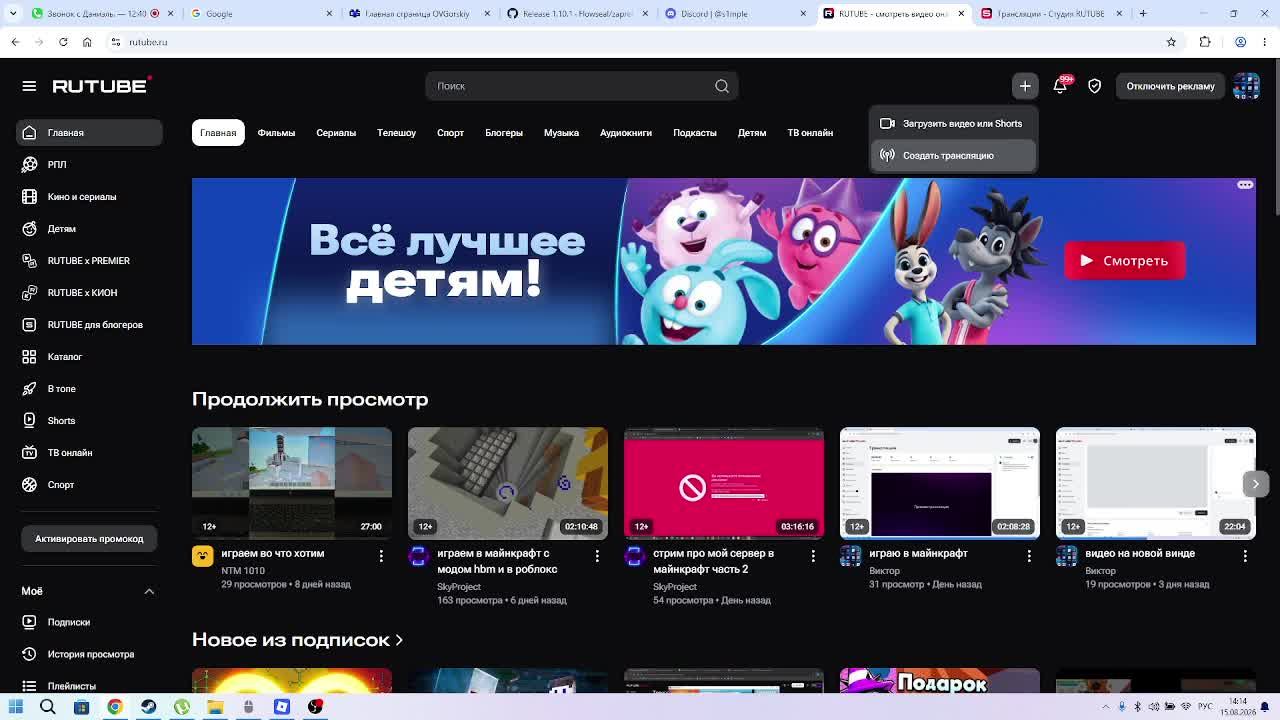
Task: Open SkyProject channel under hbm video
Action: tap(459, 587)
